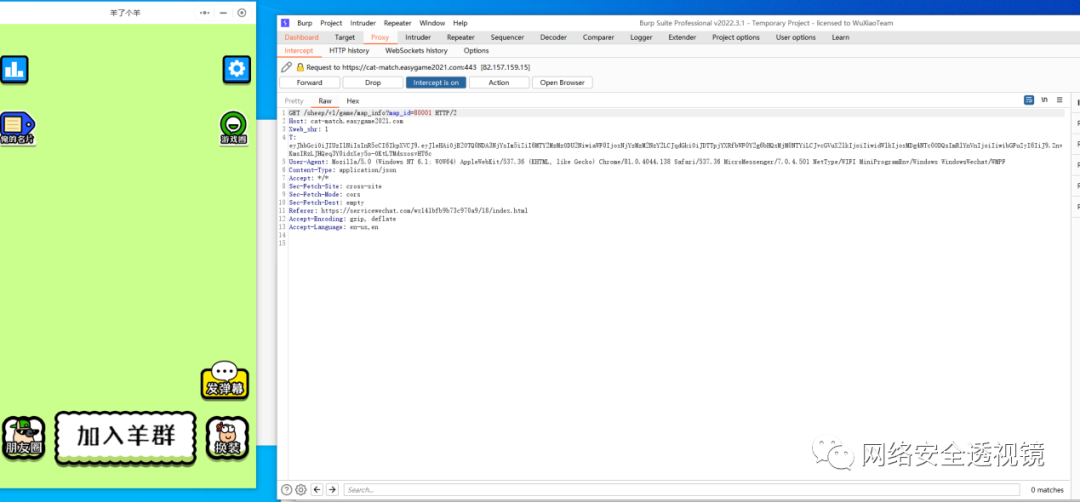Tap the name card tag icon in game
The height and width of the screenshot is (502, 1080).
point(17,128)
